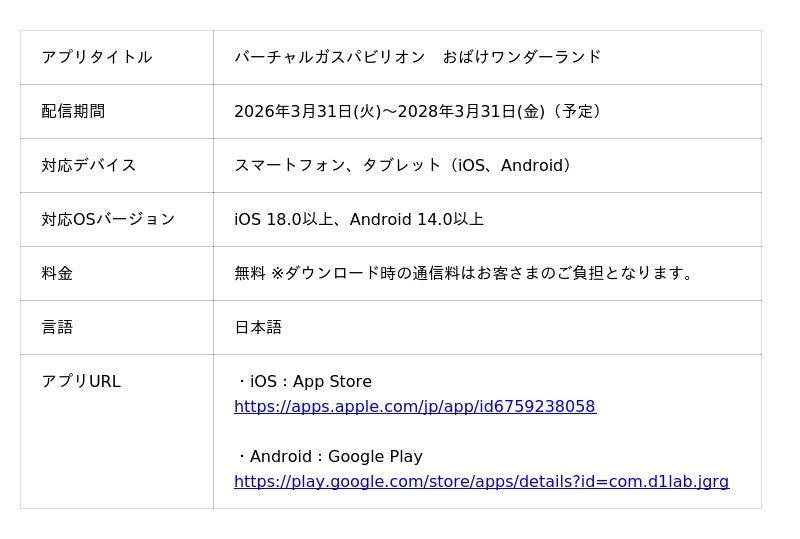Click the 対応OSバージョン row label
Screen dimensions: 800x539
point(108,219)
